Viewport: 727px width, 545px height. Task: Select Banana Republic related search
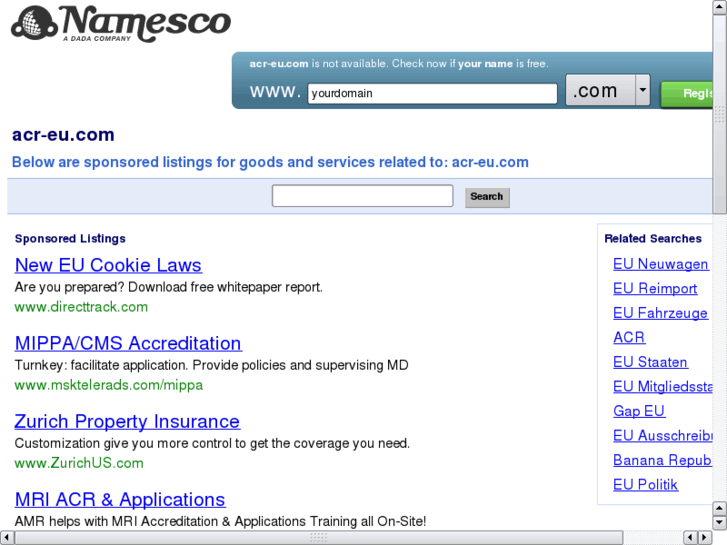(x=663, y=460)
